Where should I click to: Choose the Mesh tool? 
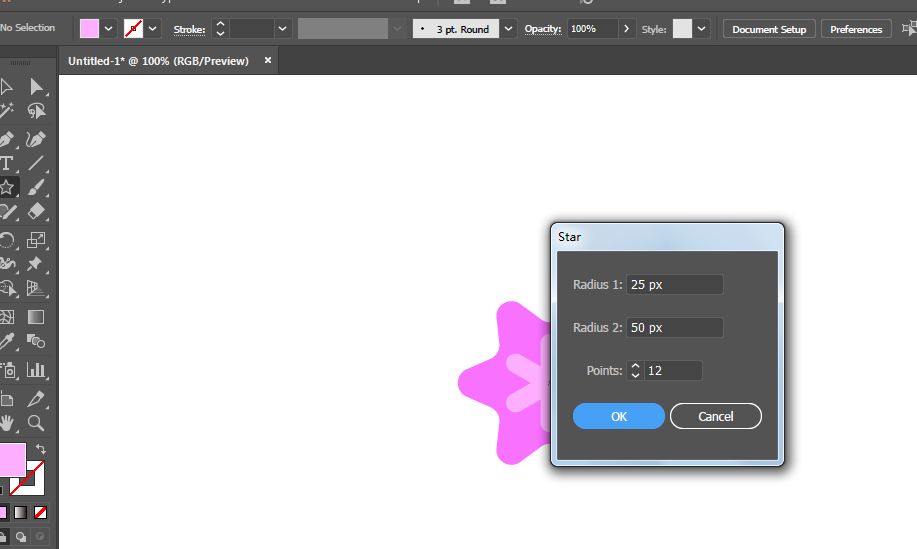(x=6, y=317)
